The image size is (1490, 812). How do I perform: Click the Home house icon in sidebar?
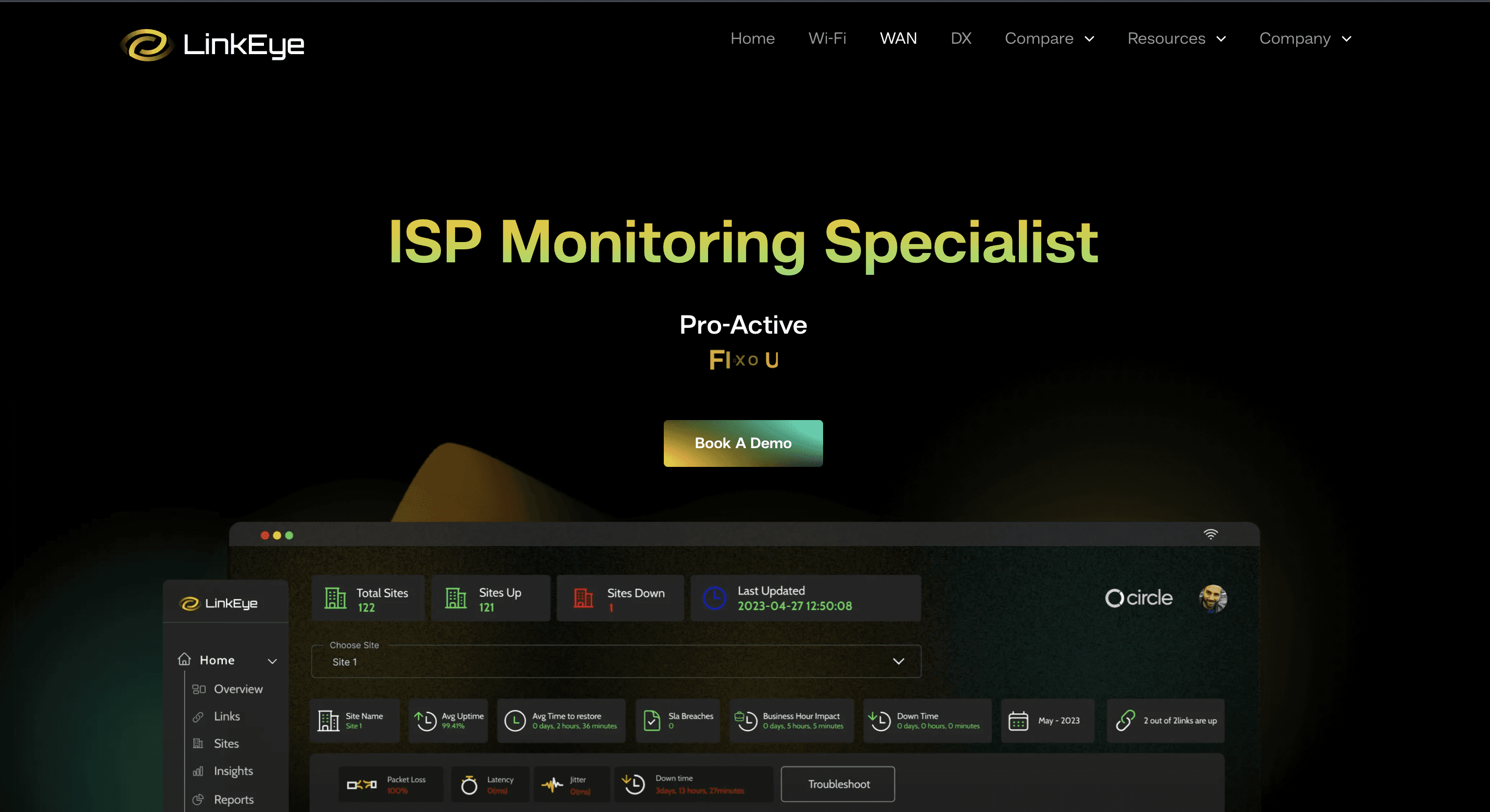[x=184, y=659]
